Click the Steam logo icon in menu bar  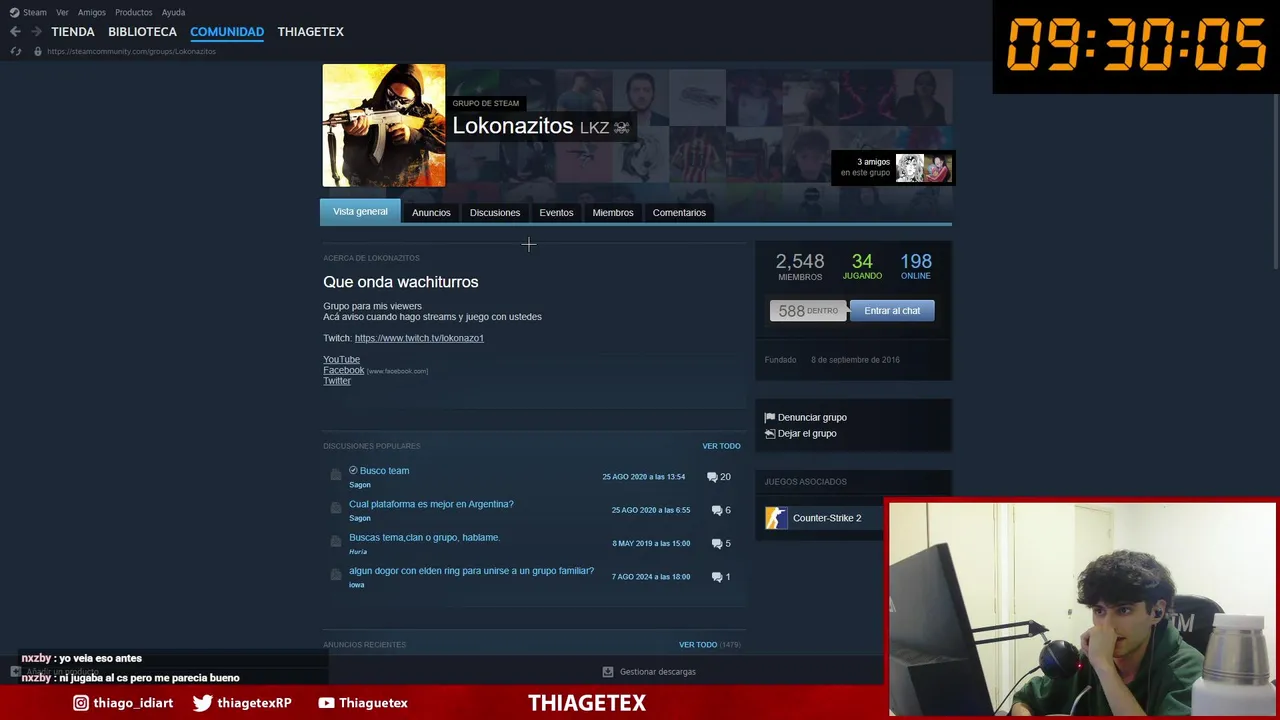point(14,12)
